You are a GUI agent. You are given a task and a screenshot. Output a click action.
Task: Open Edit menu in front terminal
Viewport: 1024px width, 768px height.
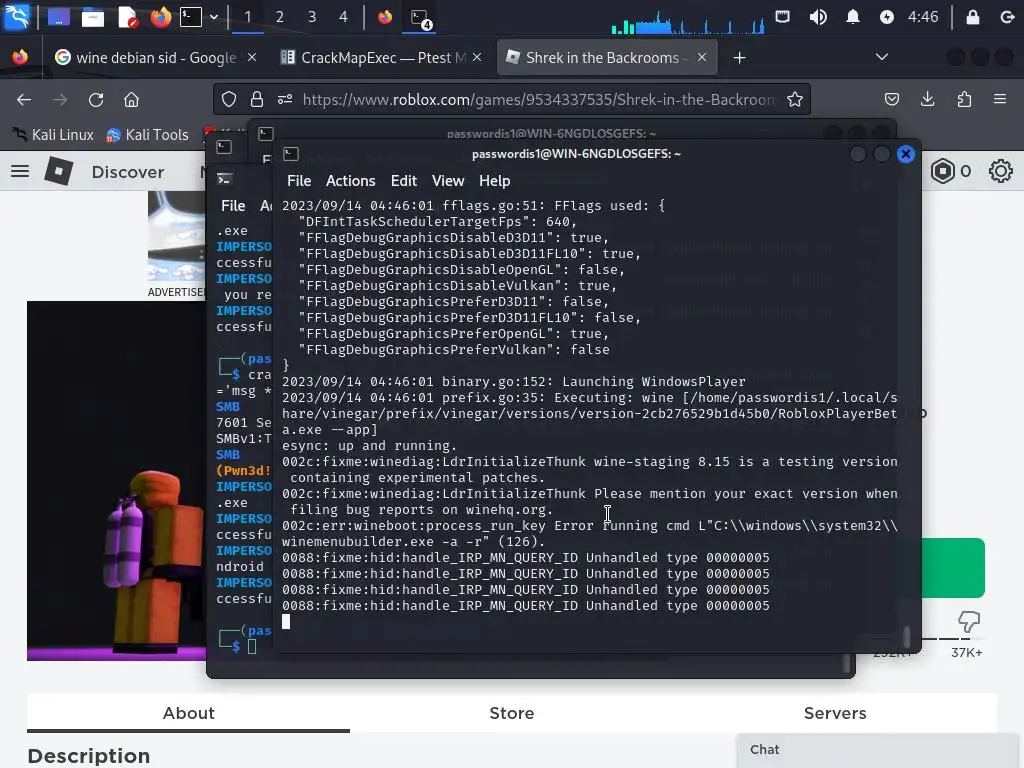(404, 181)
